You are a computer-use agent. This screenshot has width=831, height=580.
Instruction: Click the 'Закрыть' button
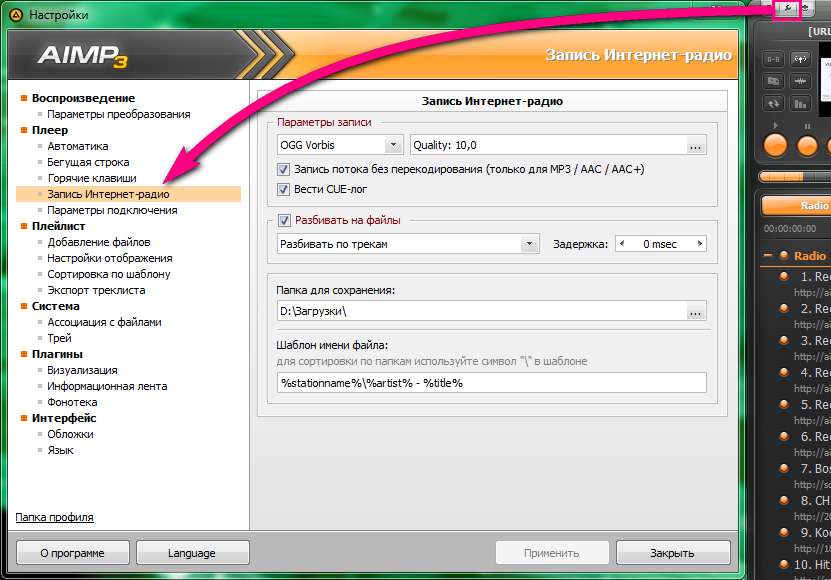pos(670,553)
